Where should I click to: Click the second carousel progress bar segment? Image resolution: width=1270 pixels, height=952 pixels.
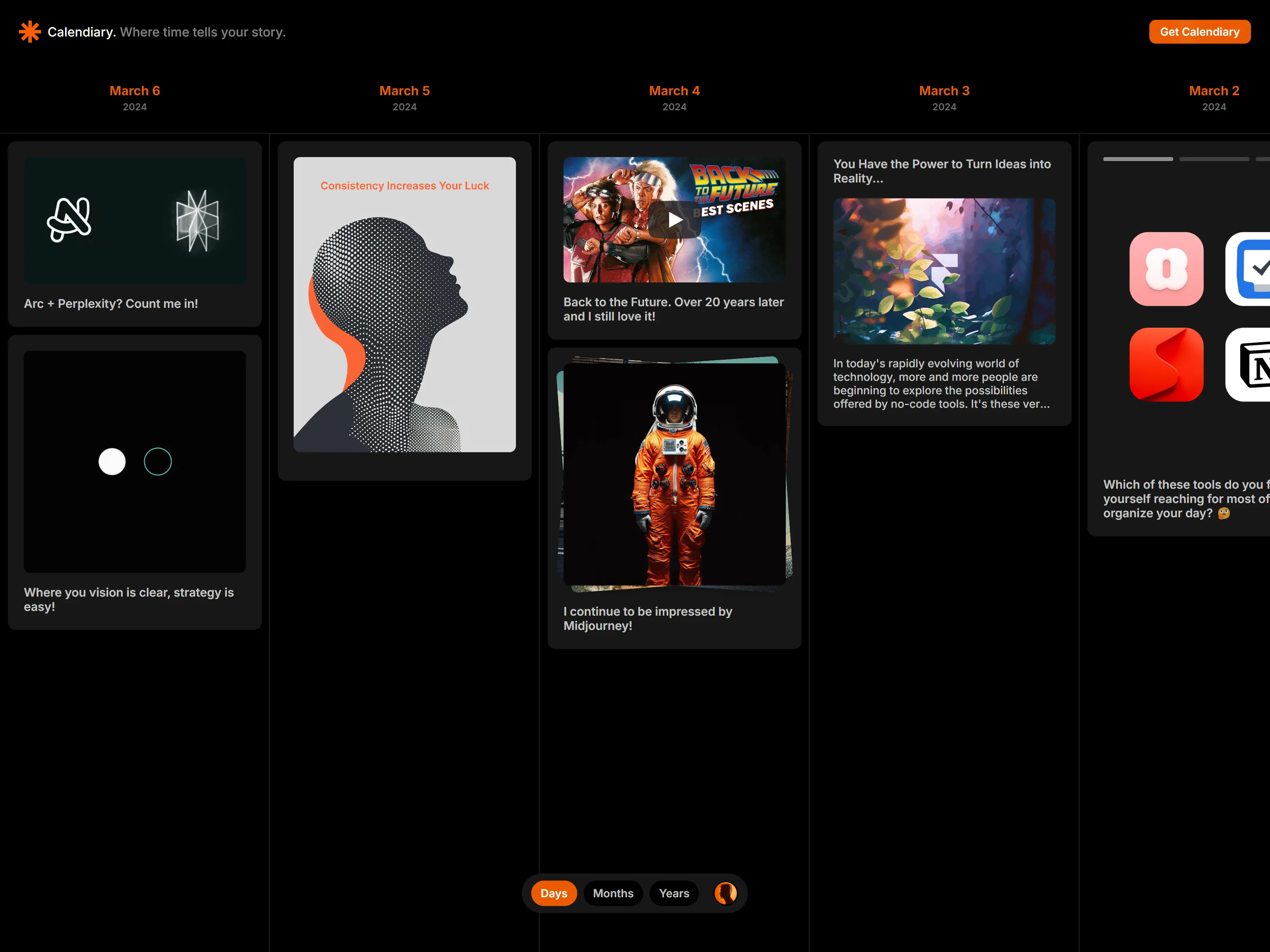coord(1214,159)
